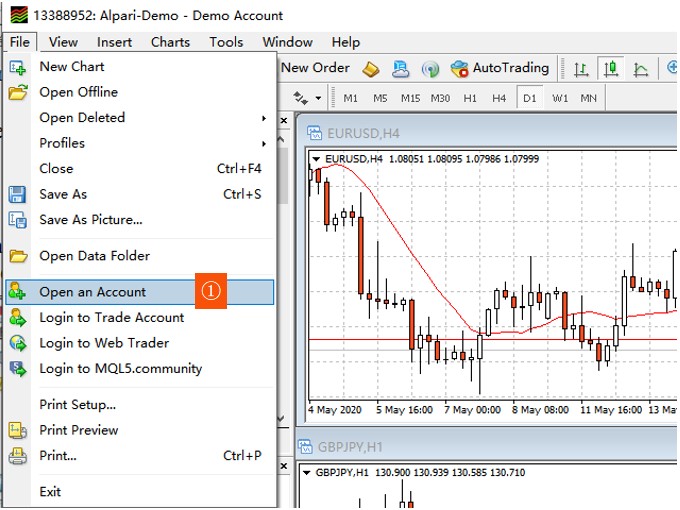The height and width of the screenshot is (510, 680).
Task: Open the Insert menu
Action: click(x=114, y=42)
